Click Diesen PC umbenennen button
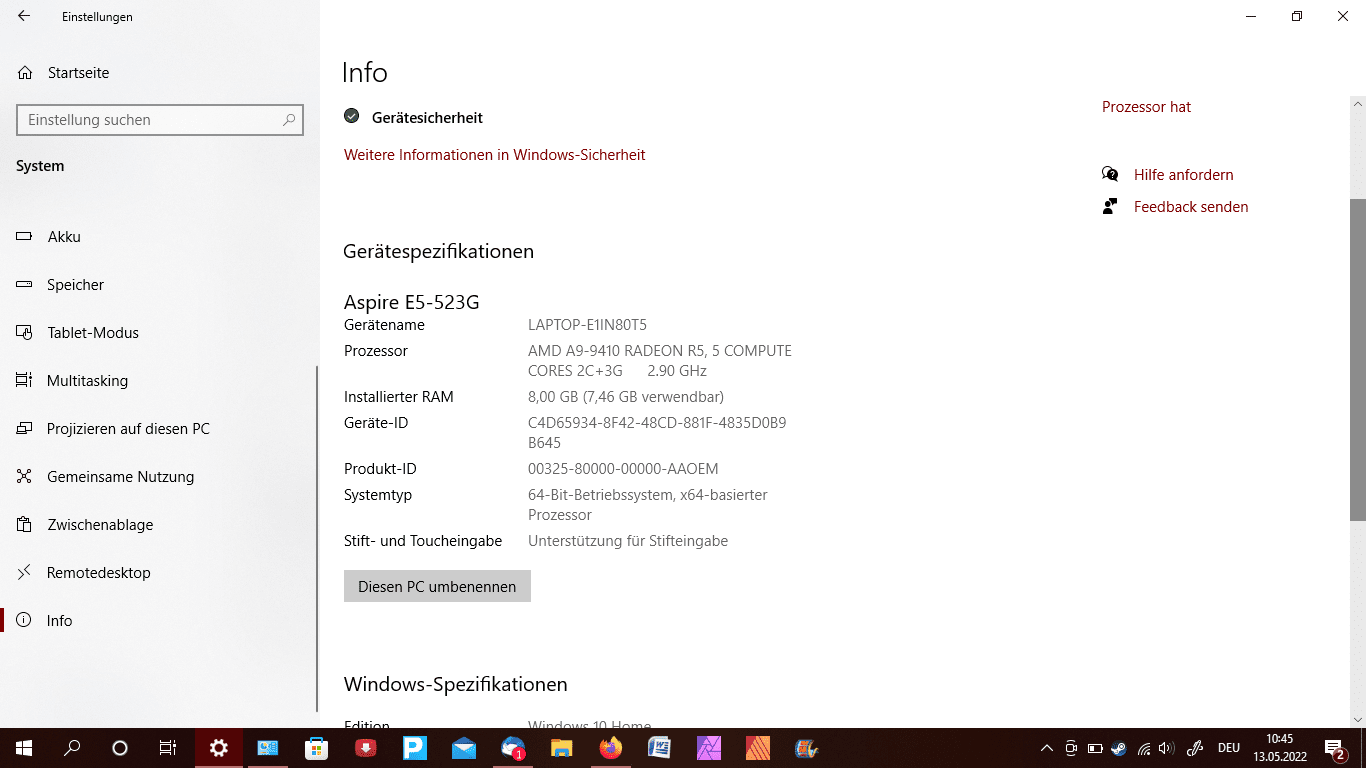The image size is (1366, 768). tap(437, 586)
